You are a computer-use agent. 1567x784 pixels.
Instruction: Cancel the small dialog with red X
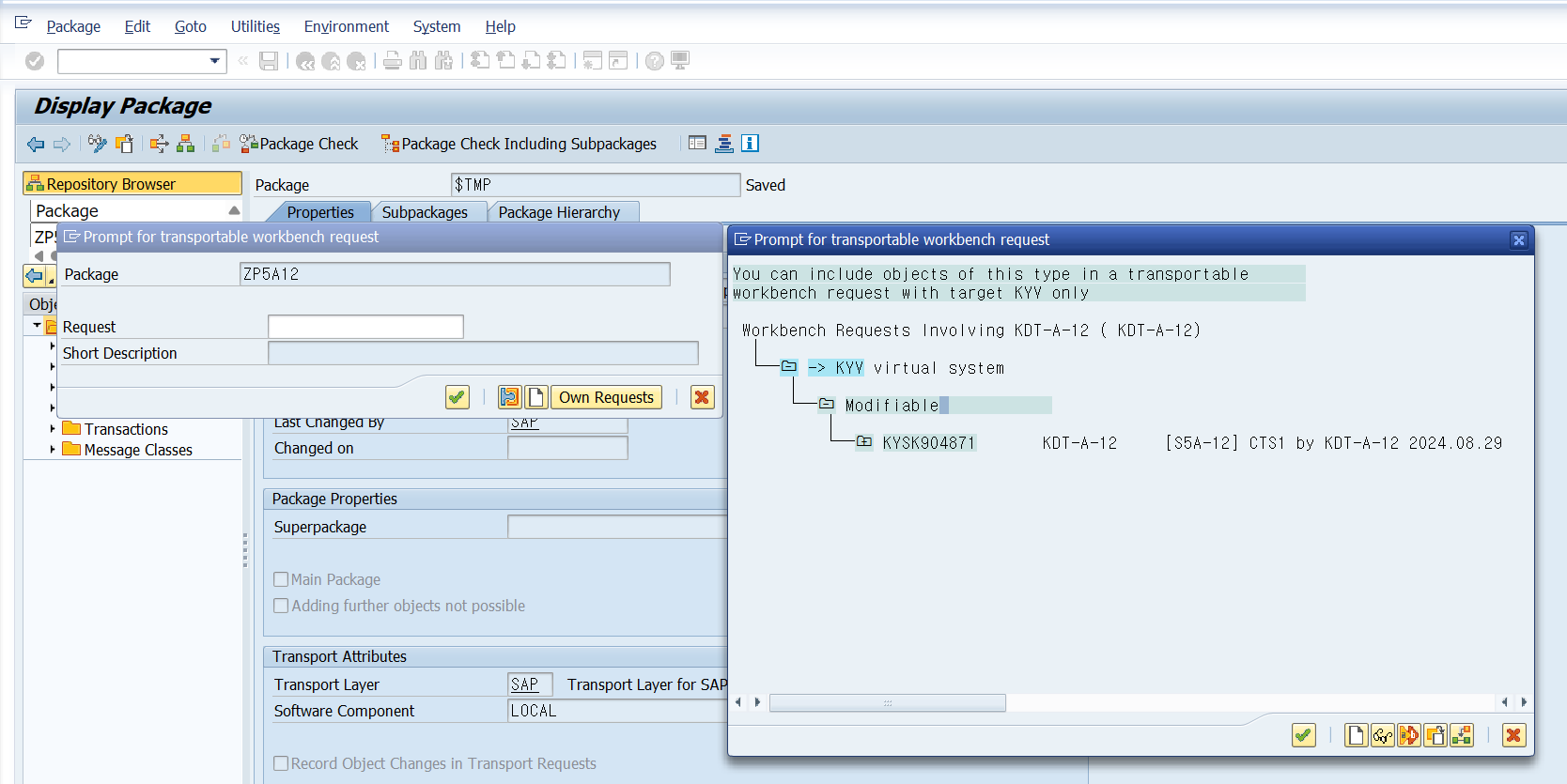702,397
